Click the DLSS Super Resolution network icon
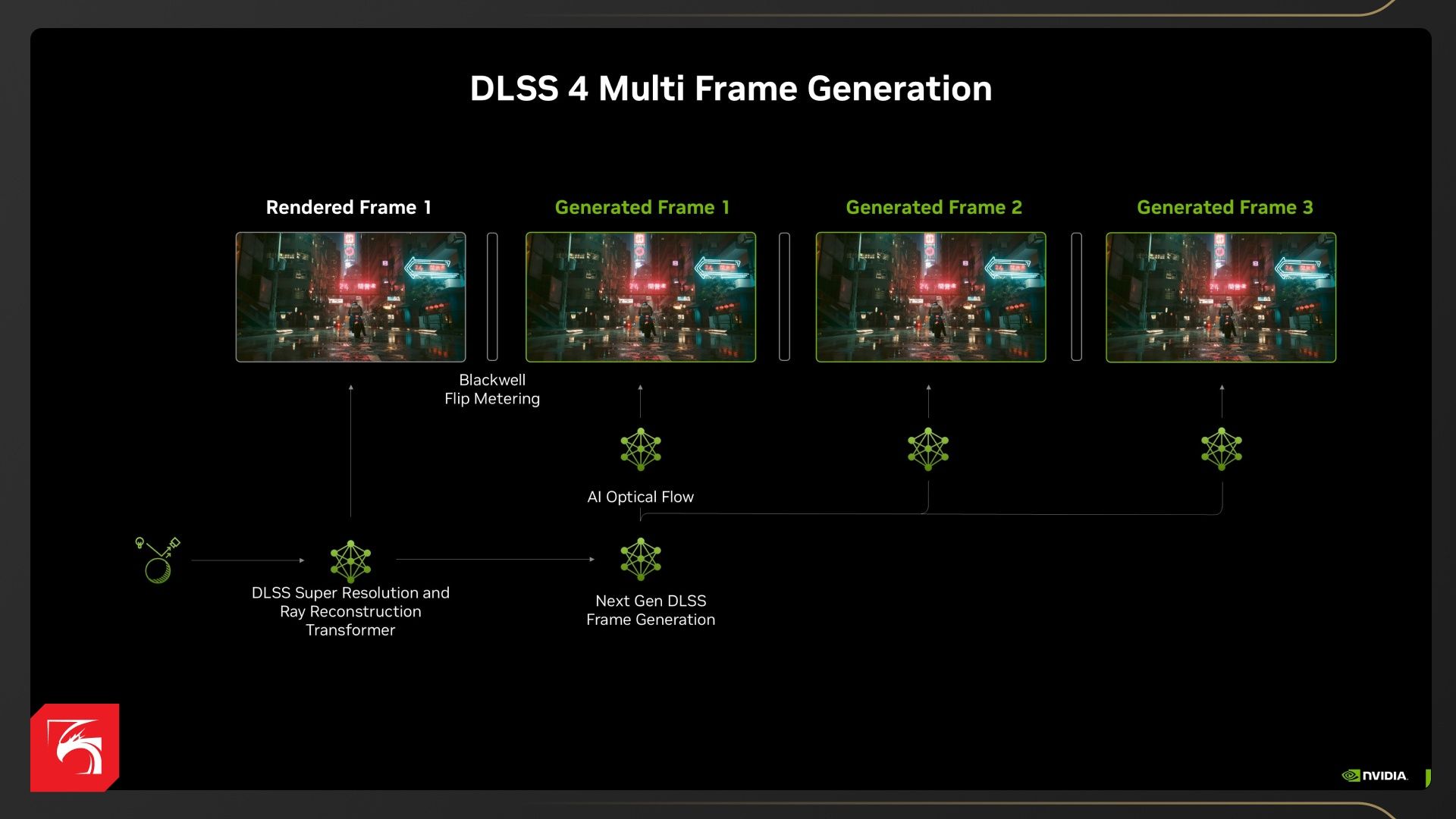The width and height of the screenshot is (1456, 819). coord(350,560)
